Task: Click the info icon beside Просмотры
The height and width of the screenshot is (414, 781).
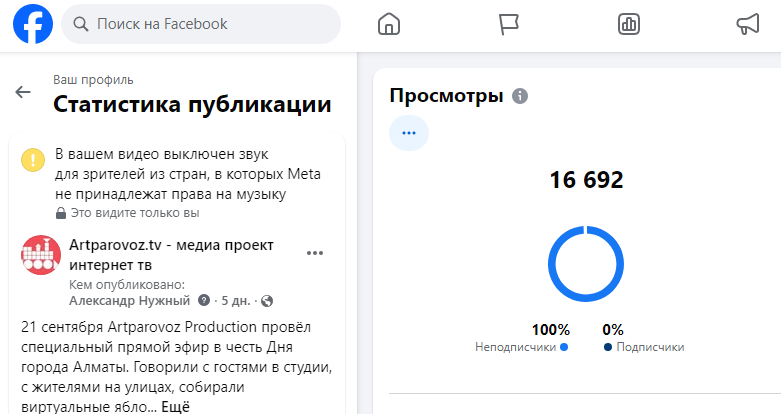Action: coord(519,96)
